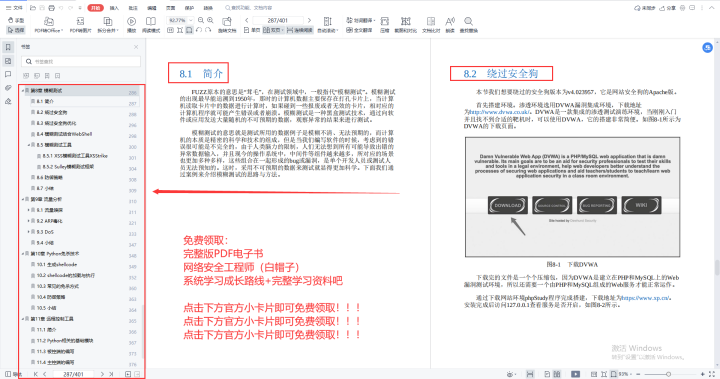Rotate the document (旋转文档) icon

pyautogui.click(x=227, y=25)
